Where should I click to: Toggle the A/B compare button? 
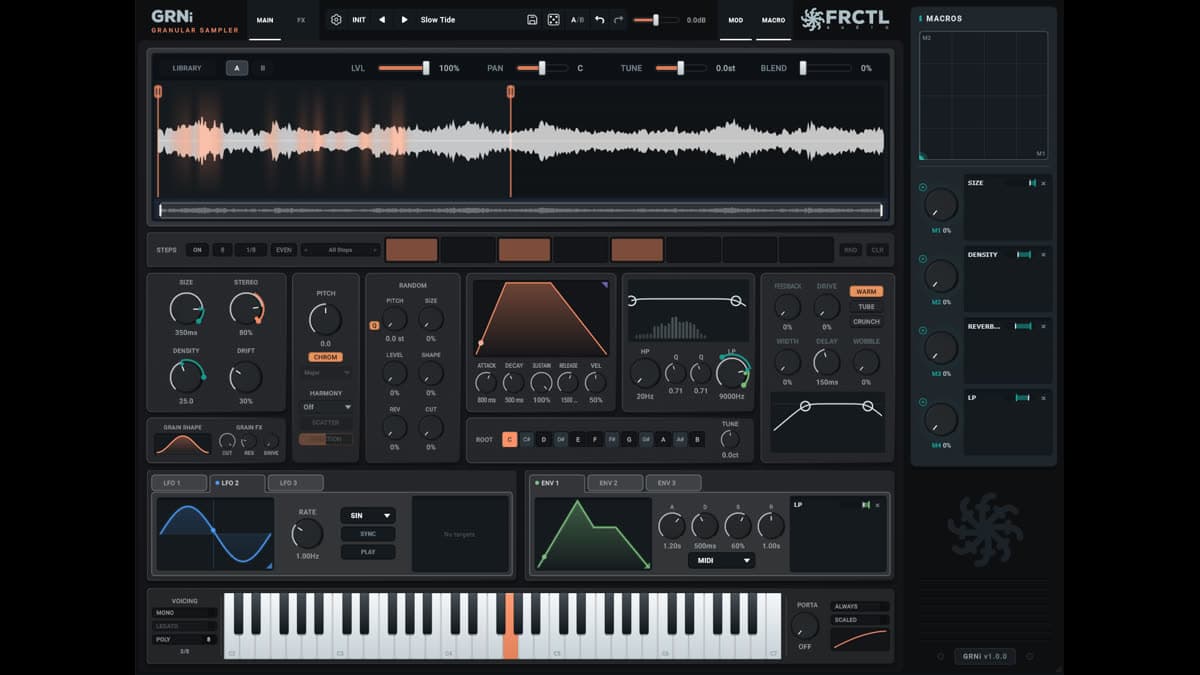pyautogui.click(x=578, y=20)
